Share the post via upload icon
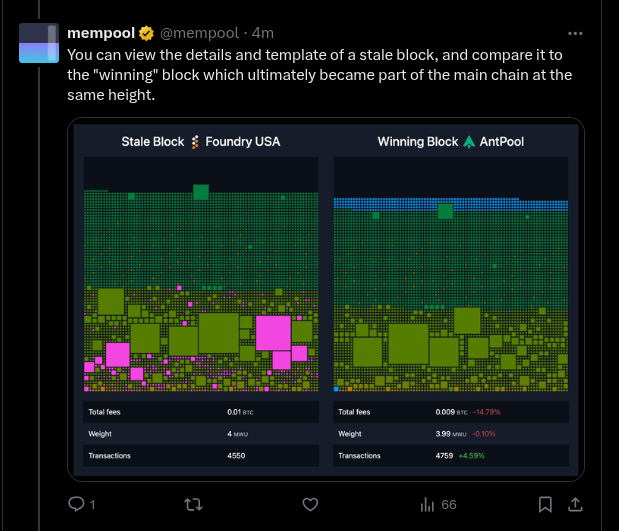This screenshot has height=531, width=619. tap(577, 504)
